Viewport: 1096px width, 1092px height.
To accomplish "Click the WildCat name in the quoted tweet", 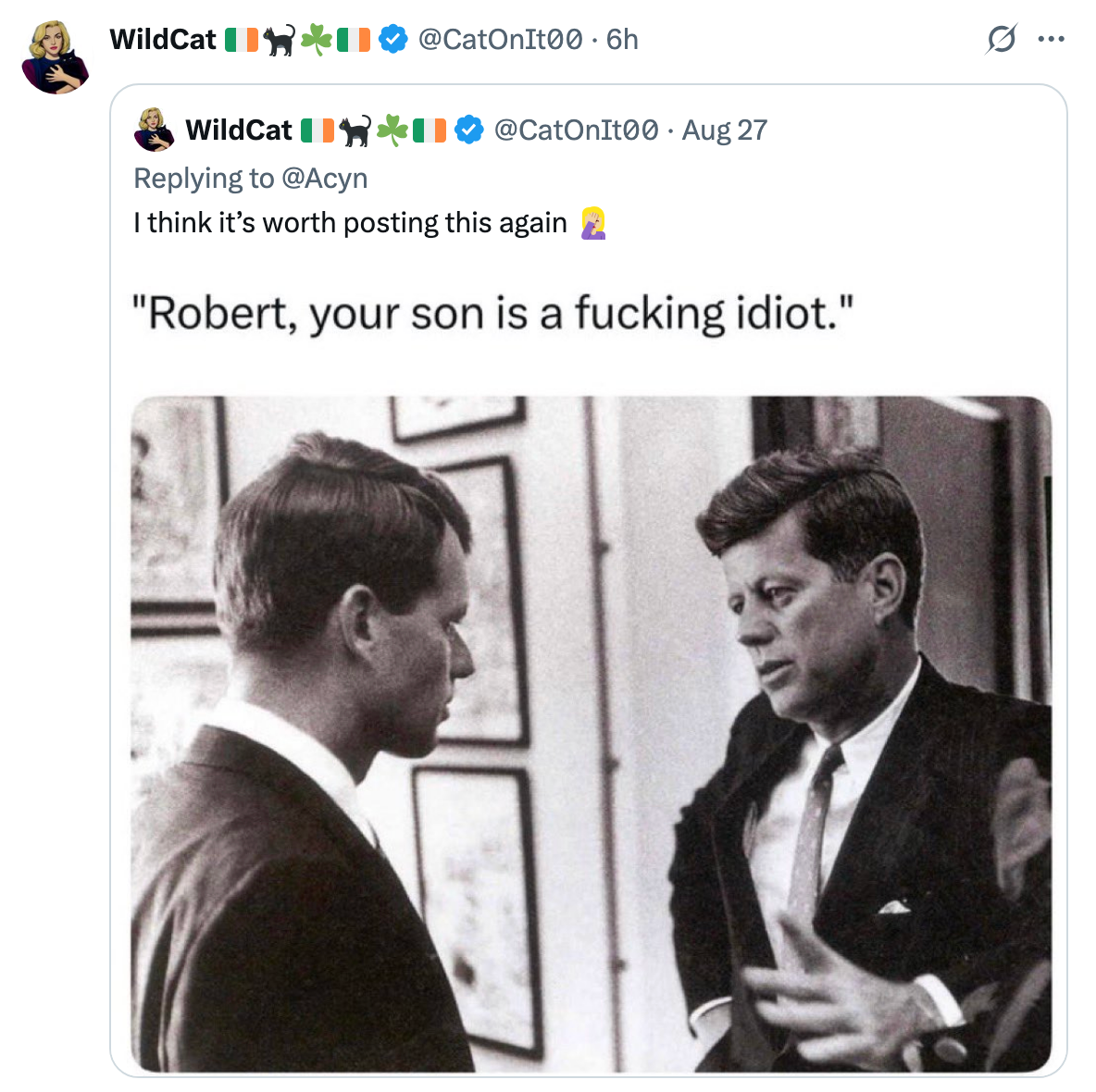I will click(x=239, y=130).
